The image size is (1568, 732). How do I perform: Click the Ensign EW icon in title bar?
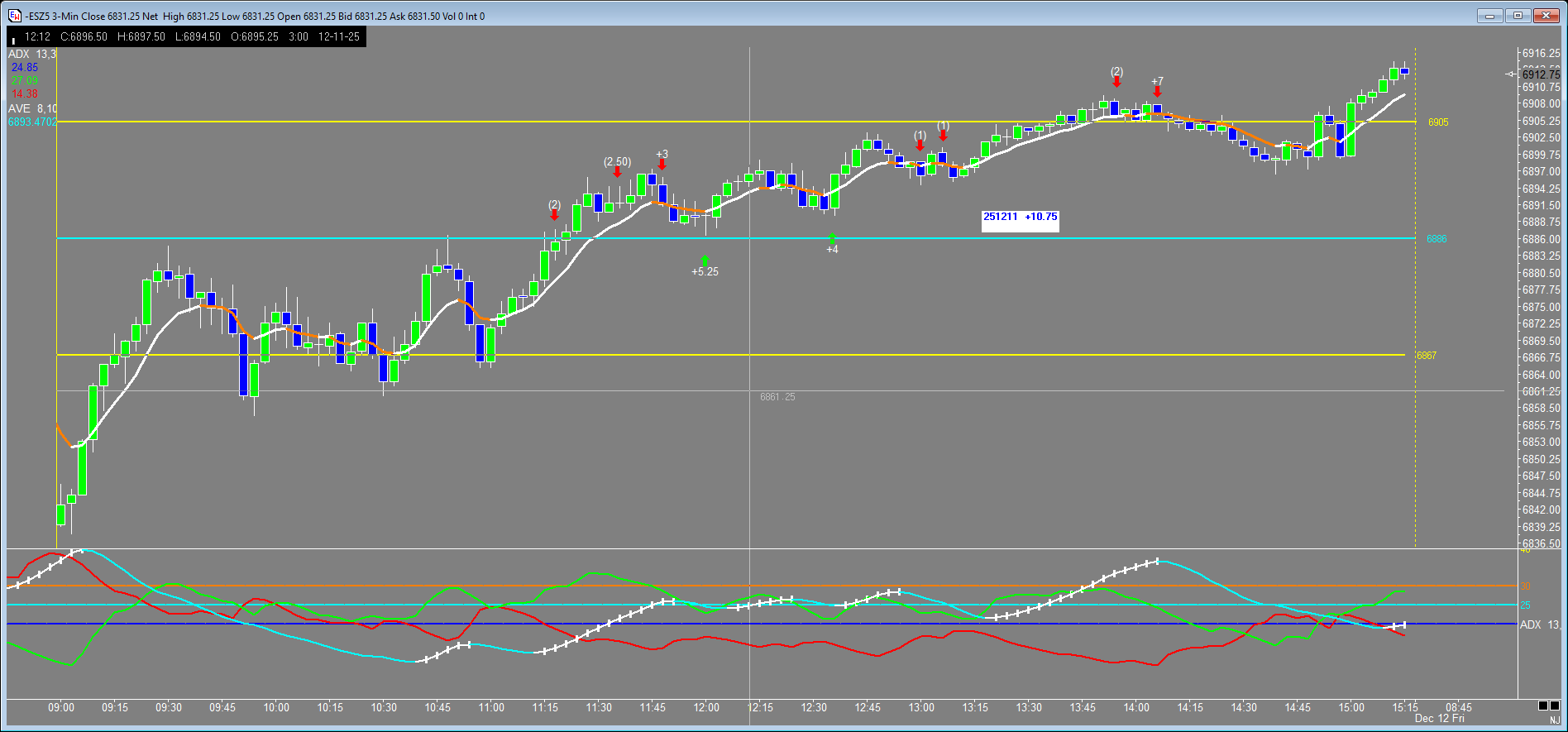[14, 16]
